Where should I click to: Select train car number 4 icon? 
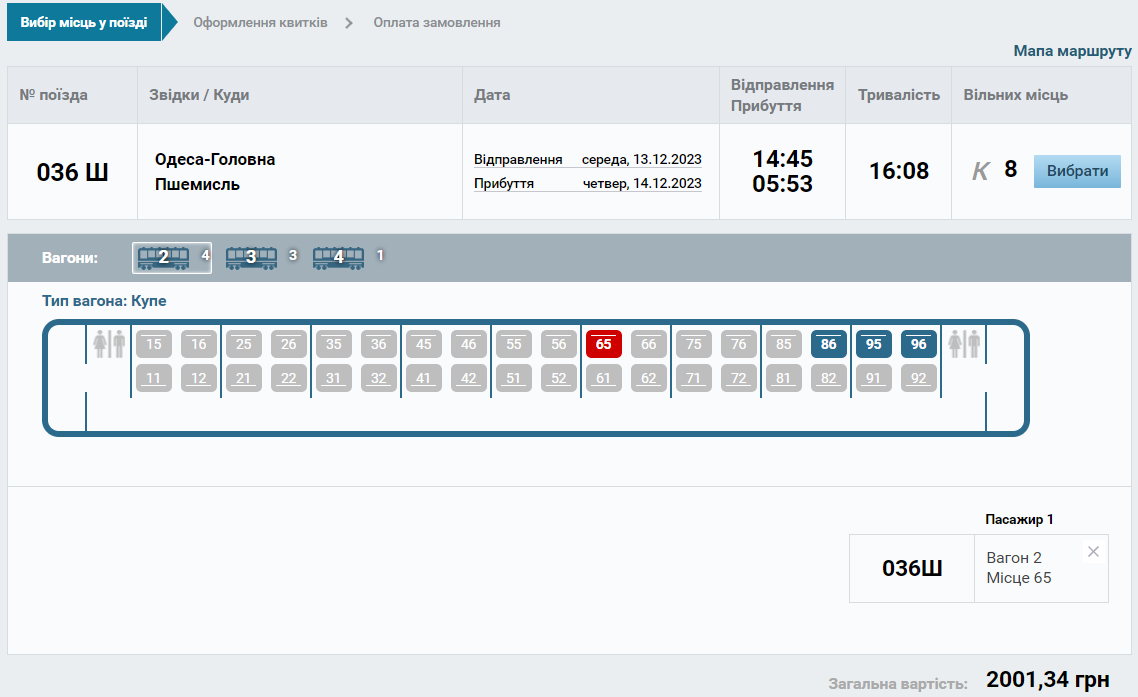[338, 257]
